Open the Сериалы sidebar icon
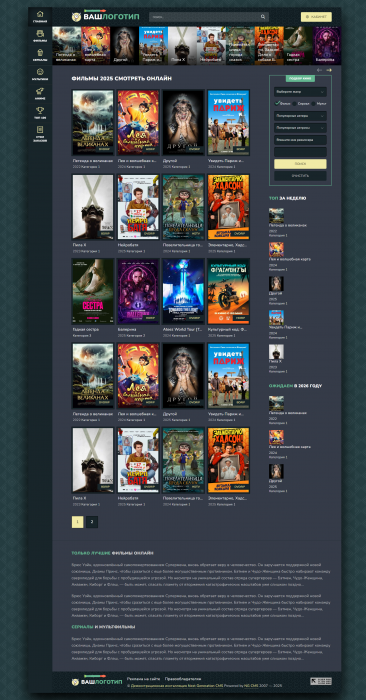Viewport: 366px width, 700px height. [x=40, y=53]
